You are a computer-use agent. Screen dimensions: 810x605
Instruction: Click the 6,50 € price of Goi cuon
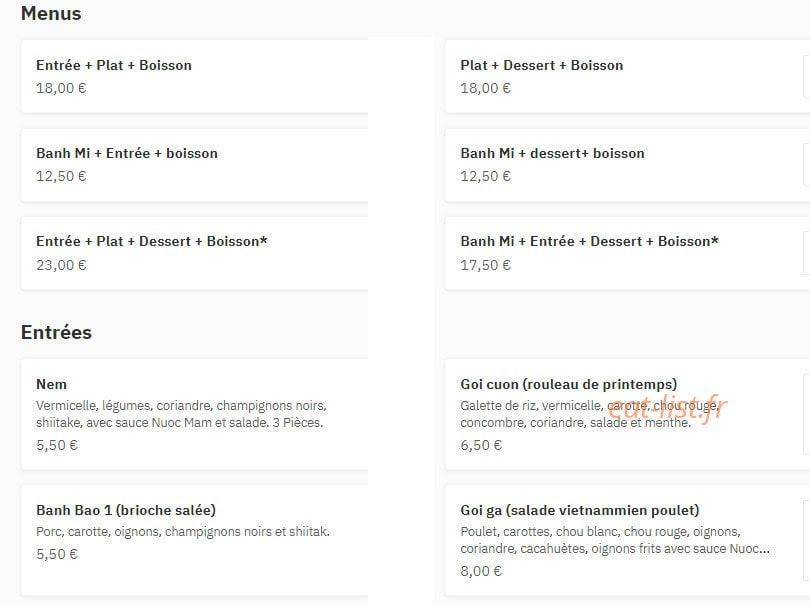[481, 445]
